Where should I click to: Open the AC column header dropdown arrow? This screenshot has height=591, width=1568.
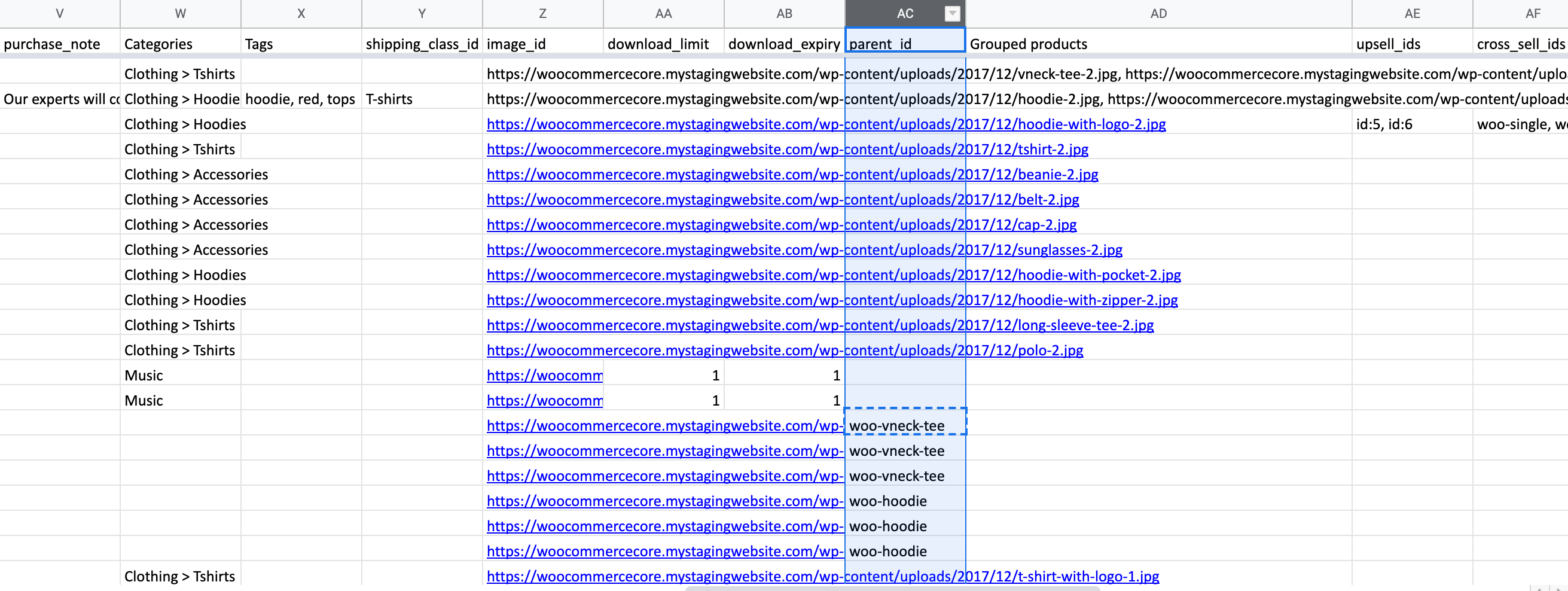(x=952, y=13)
